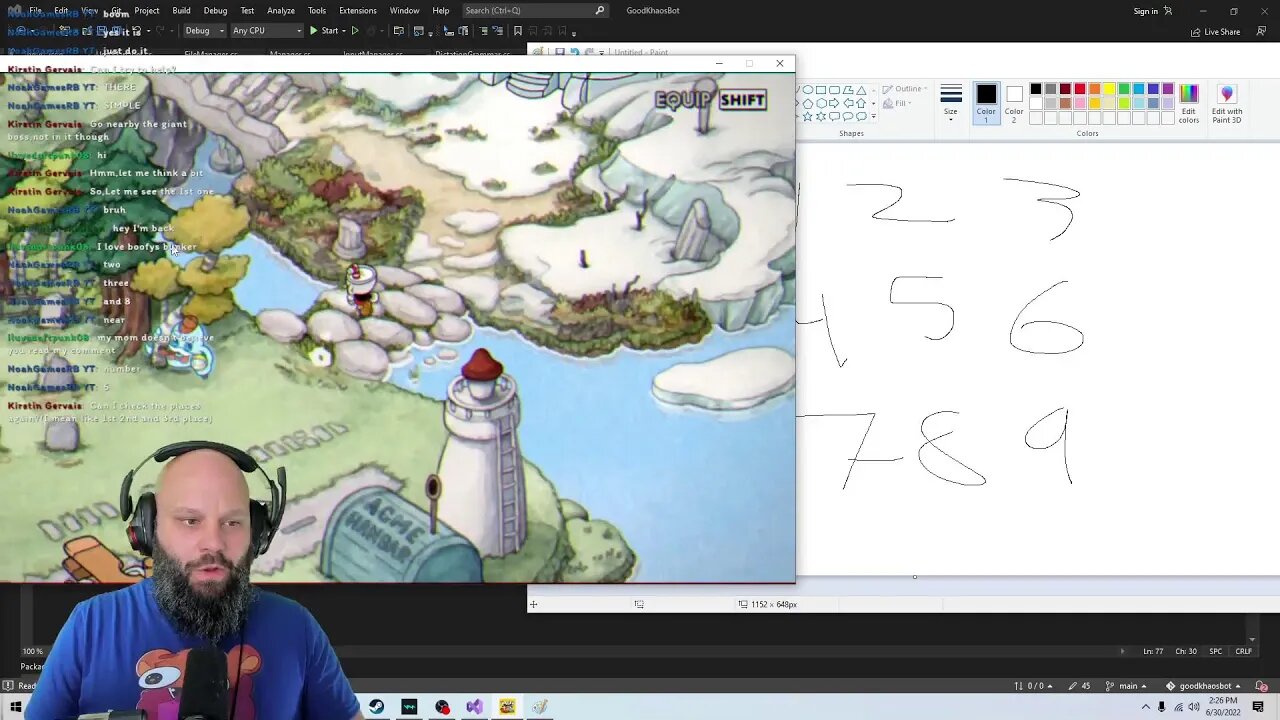The height and width of the screenshot is (720, 1280).
Task: Pick the black color swatch in Paint palette
Action: [x=1035, y=89]
